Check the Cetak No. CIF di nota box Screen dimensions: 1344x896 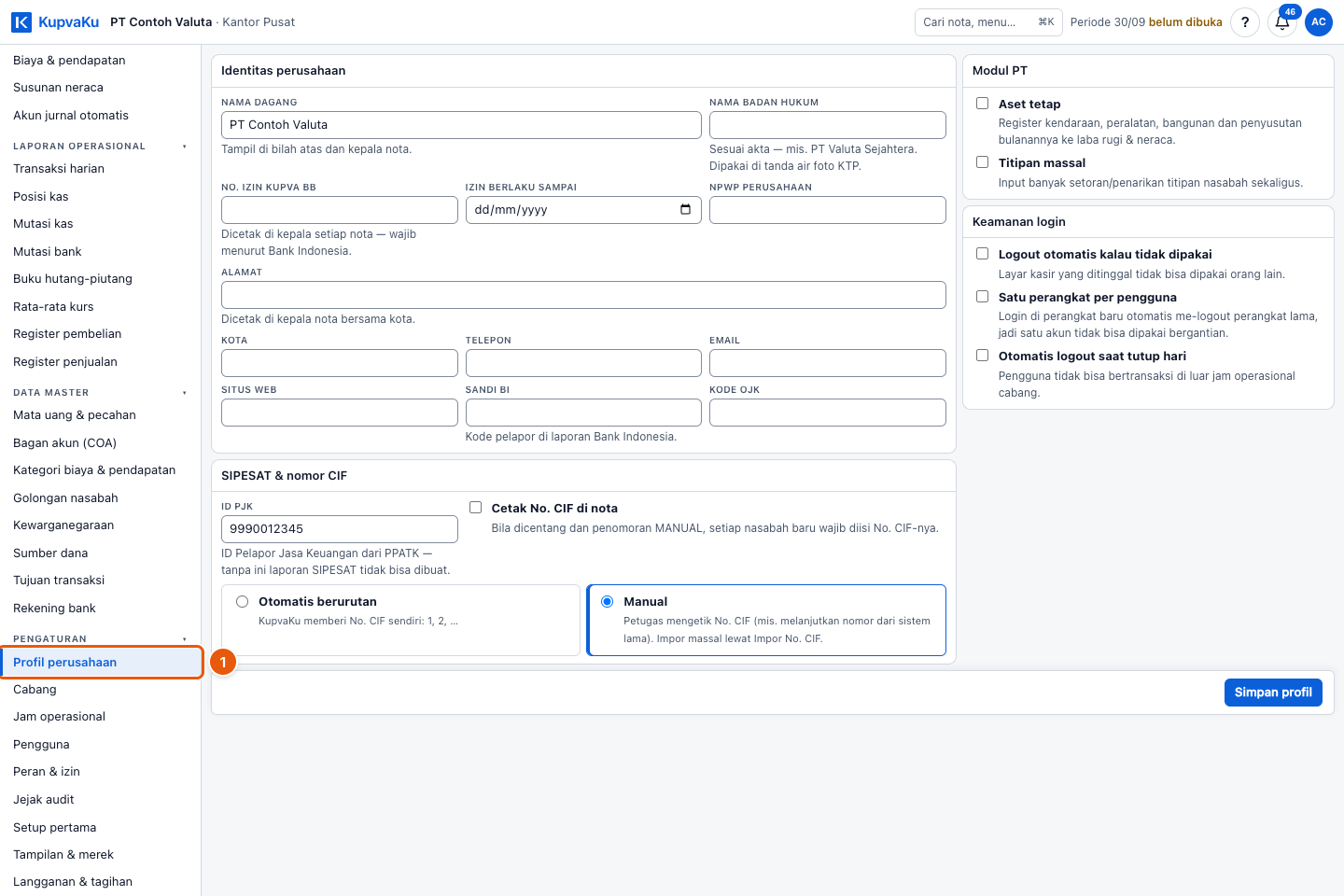point(475,508)
